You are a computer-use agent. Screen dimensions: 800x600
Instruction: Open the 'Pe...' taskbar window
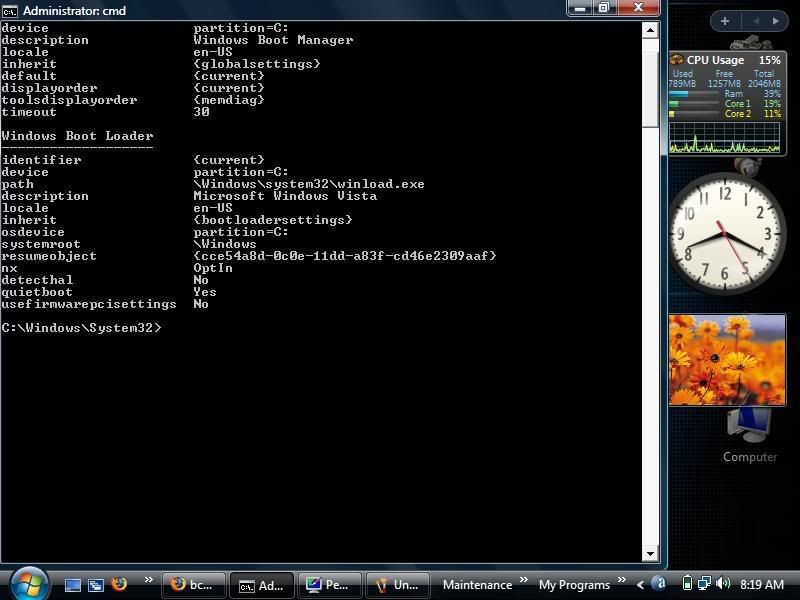(330, 585)
